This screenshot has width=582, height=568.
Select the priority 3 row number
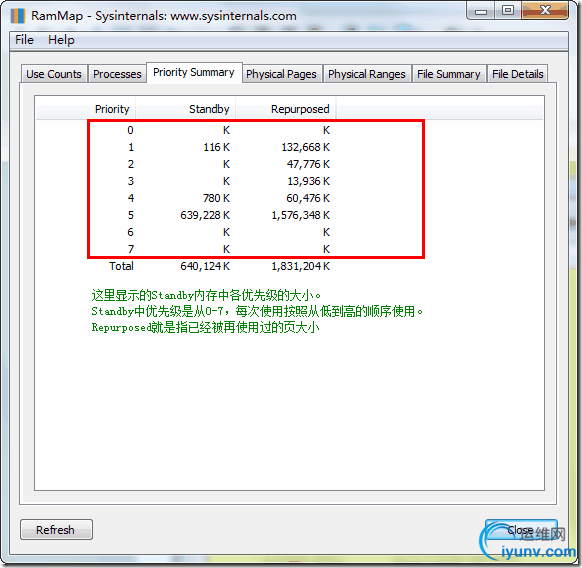point(131,181)
